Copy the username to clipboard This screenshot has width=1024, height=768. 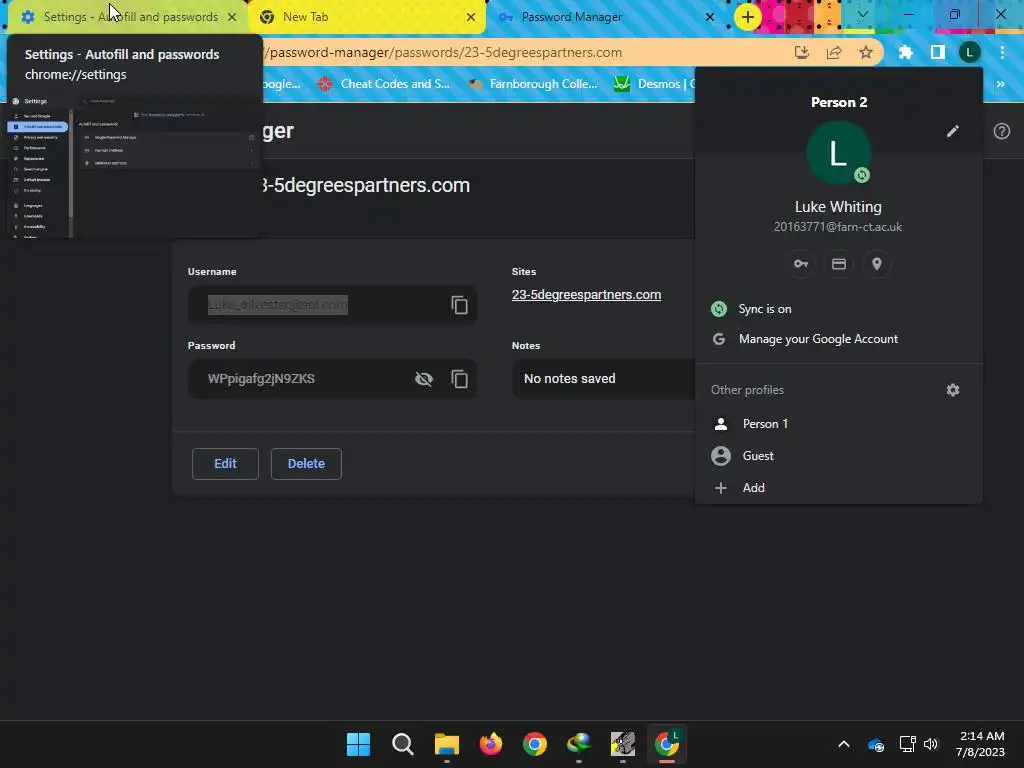[x=459, y=305]
